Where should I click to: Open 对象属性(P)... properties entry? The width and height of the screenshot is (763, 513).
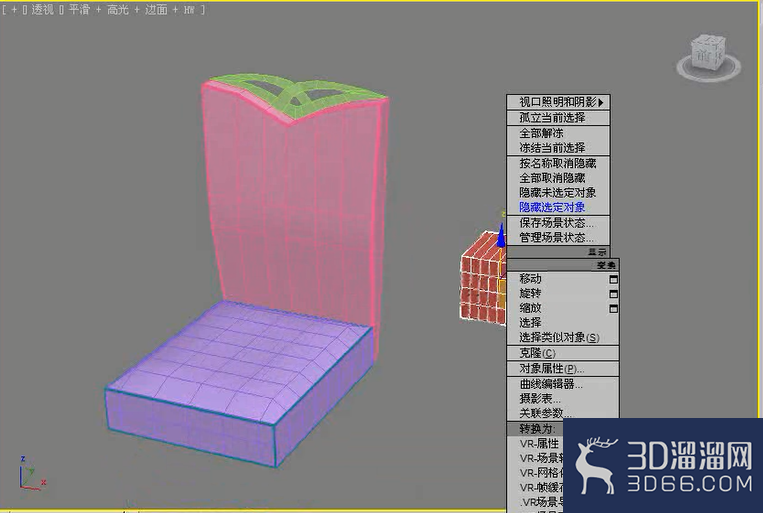tap(563, 368)
